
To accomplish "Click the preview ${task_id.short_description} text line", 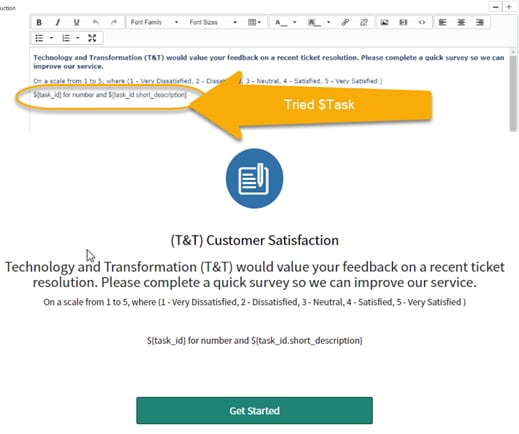I will (254, 341).
